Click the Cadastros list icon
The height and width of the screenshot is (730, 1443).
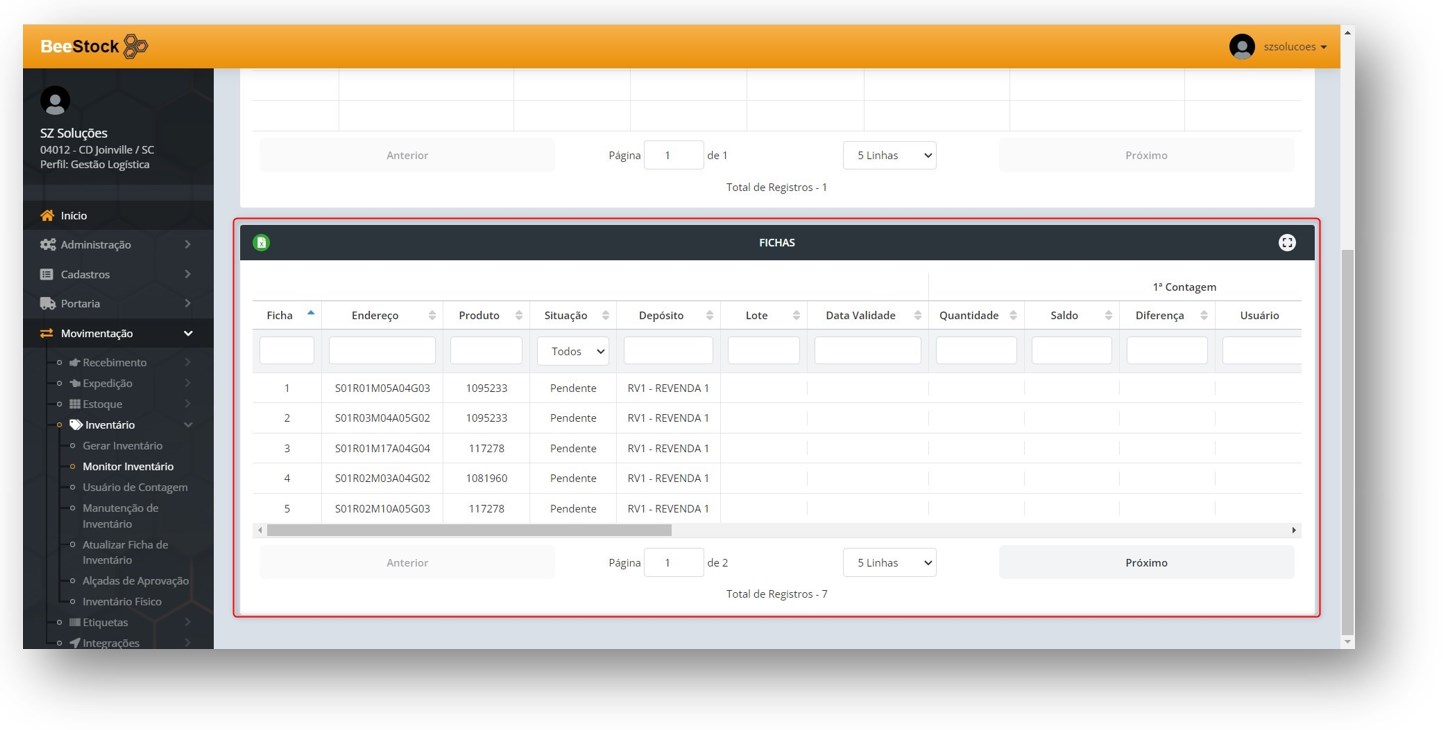click(47, 274)
